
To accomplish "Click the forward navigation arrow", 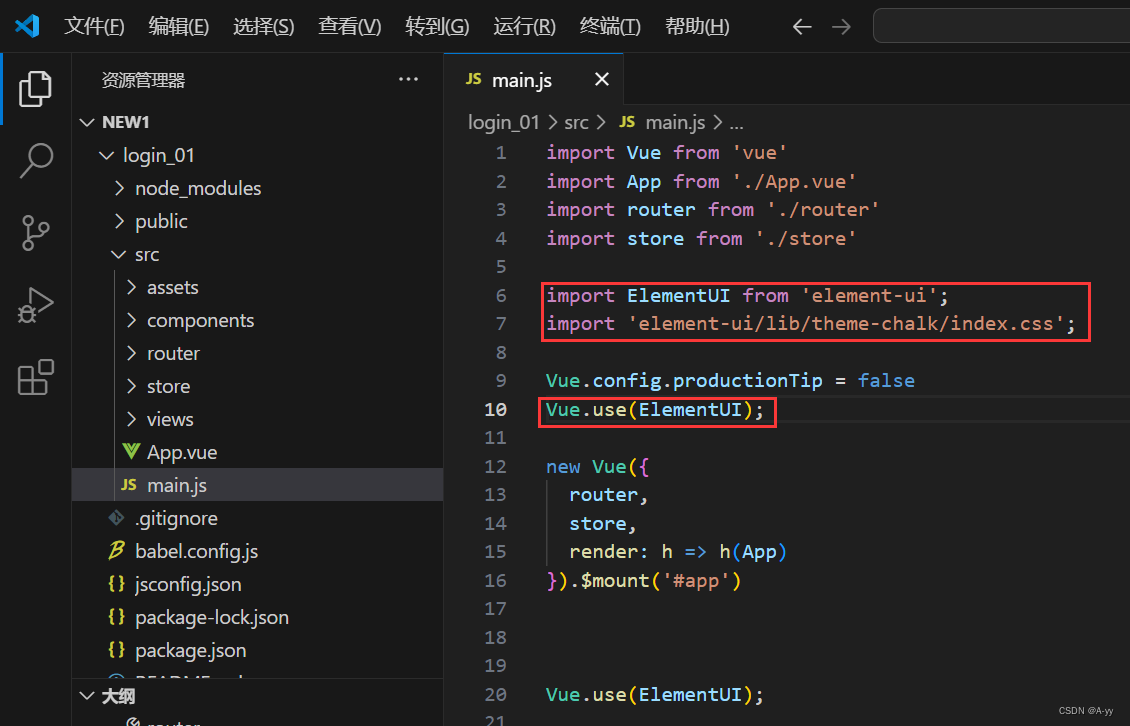I will pos(841,26).
